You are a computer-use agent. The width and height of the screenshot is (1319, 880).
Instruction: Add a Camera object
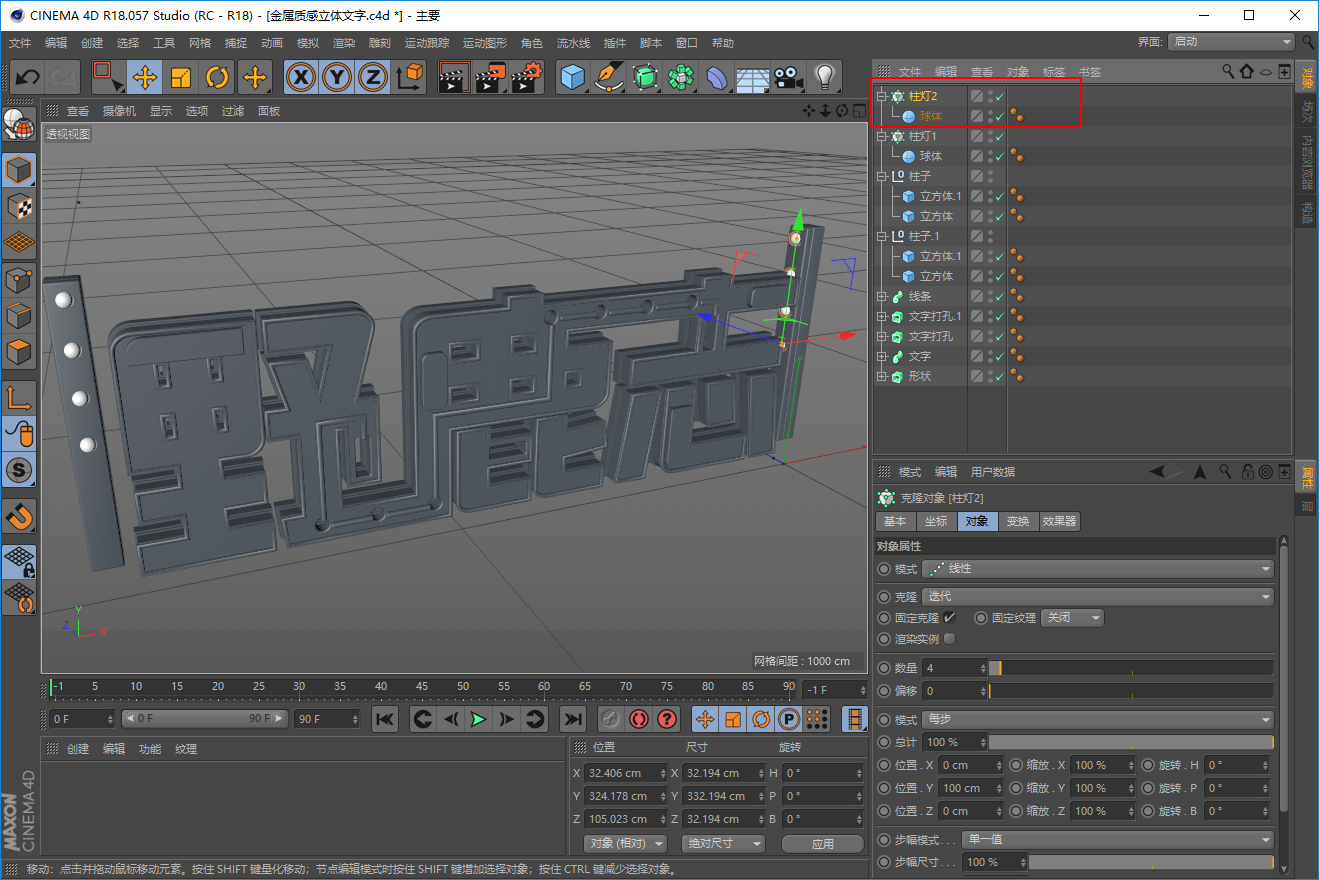tap(789, 77)
